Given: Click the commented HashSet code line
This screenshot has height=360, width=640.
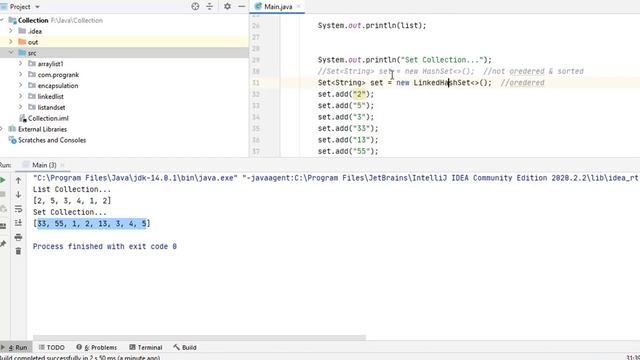Looking at the screenshot, I should coord(451,71).
